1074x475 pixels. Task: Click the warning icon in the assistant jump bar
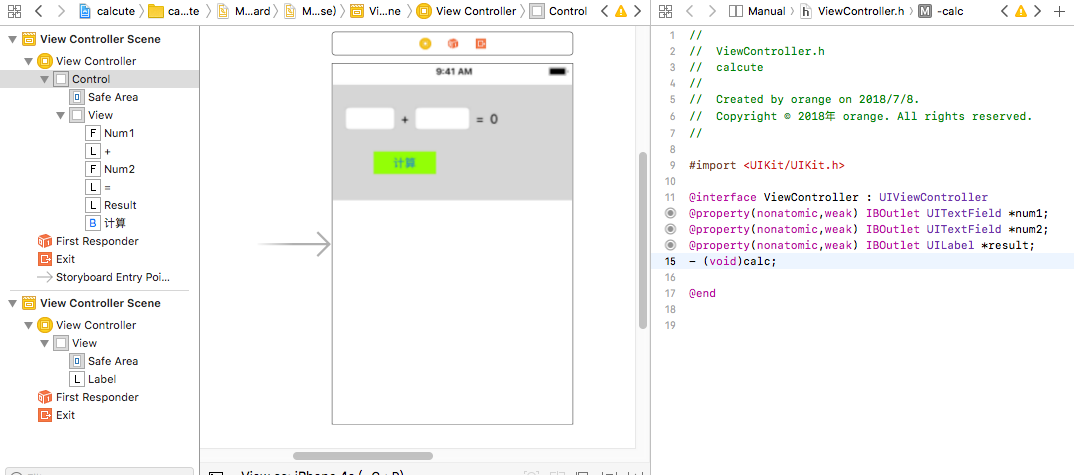(1021, 12)
